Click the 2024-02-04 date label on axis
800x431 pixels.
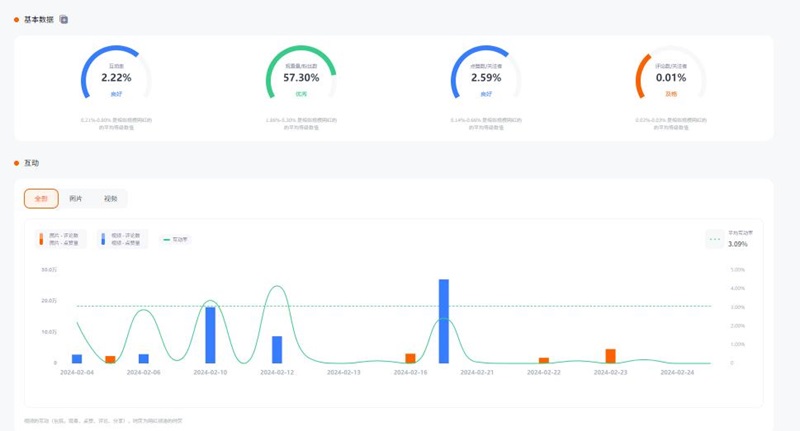click(x=77, y=372)
